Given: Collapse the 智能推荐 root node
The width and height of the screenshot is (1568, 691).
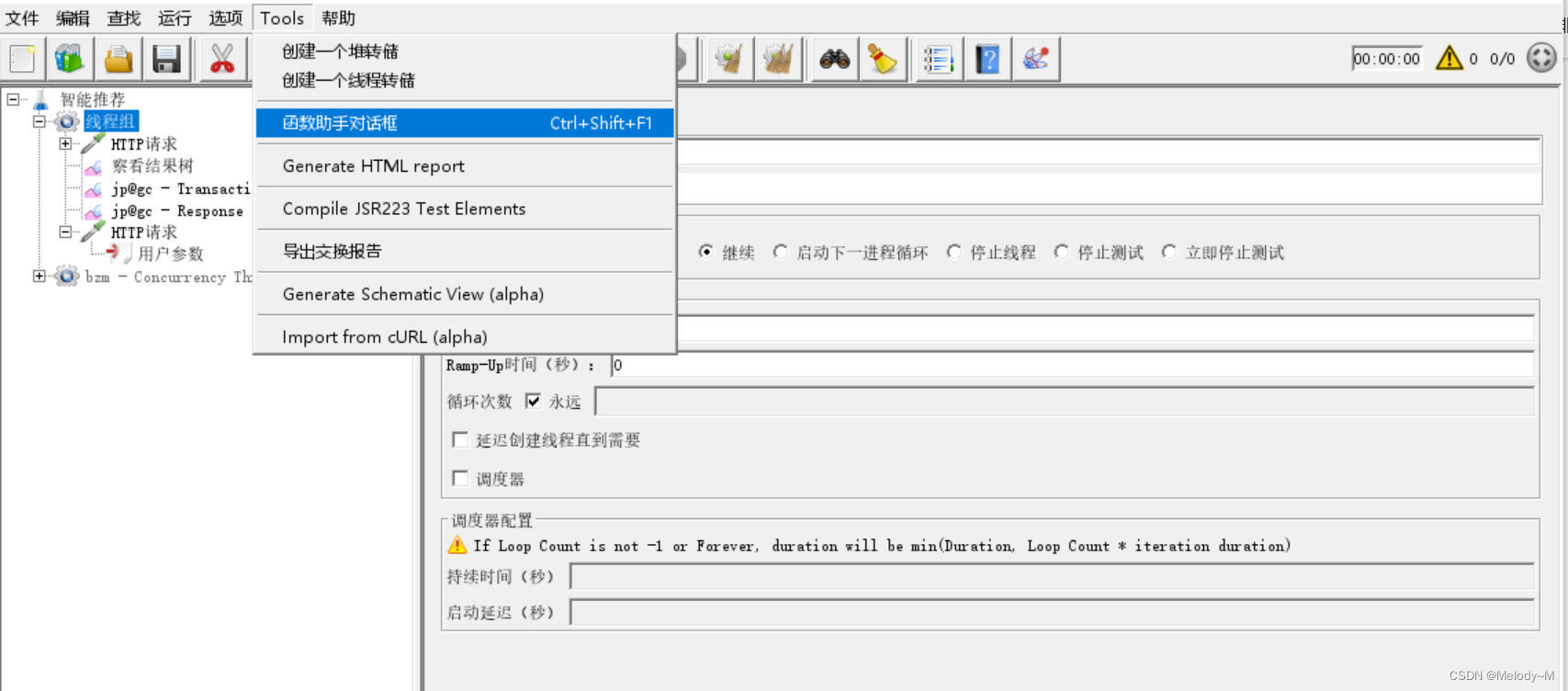Looking at the screenshot, I should point(13,99).
